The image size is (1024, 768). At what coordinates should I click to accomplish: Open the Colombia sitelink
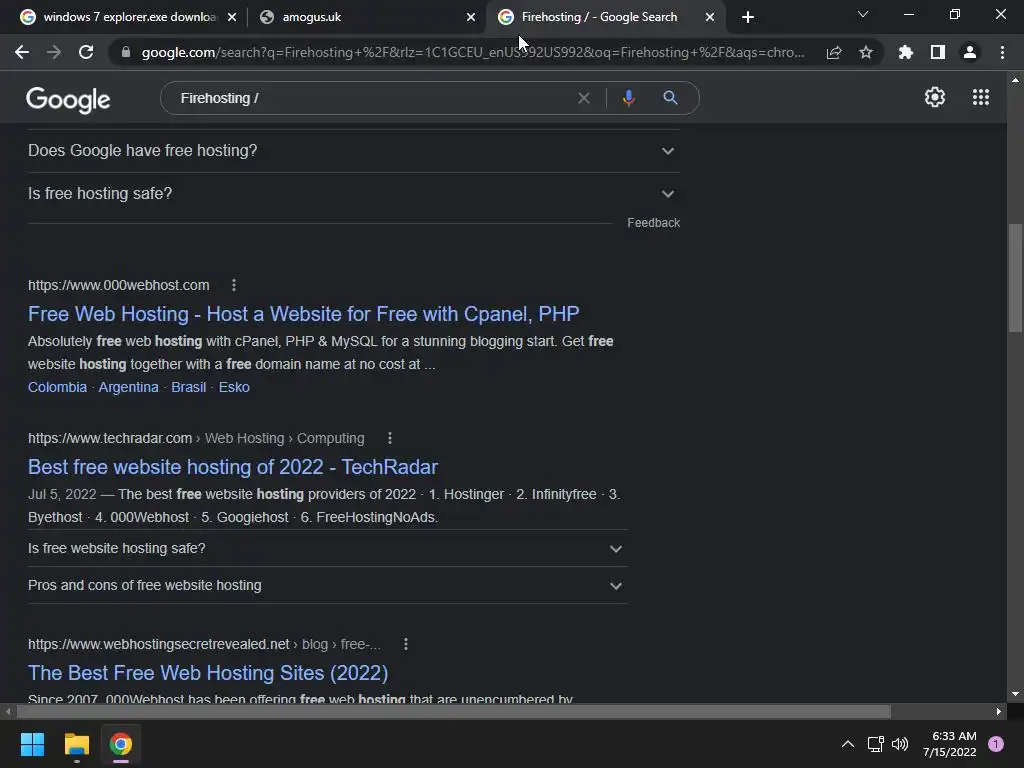point(57,387)
